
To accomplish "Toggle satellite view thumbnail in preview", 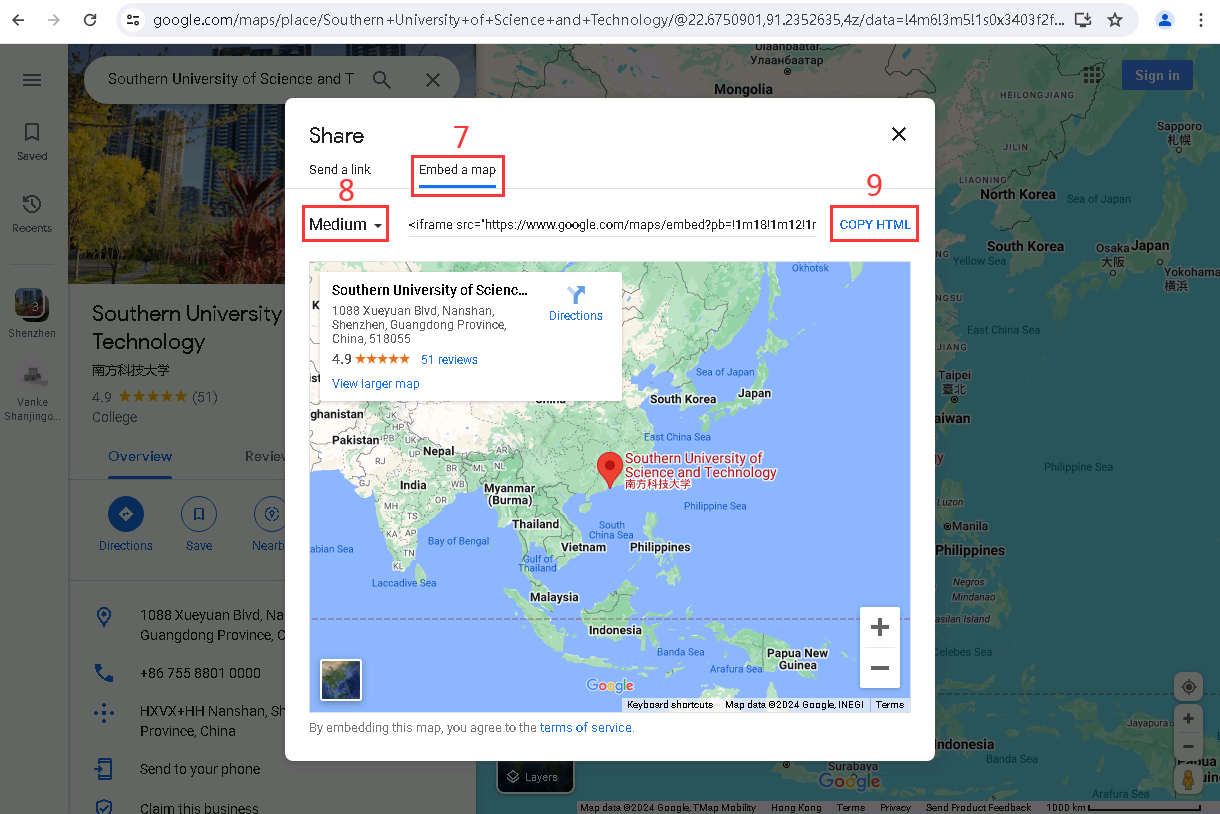I will coord(341,680).
